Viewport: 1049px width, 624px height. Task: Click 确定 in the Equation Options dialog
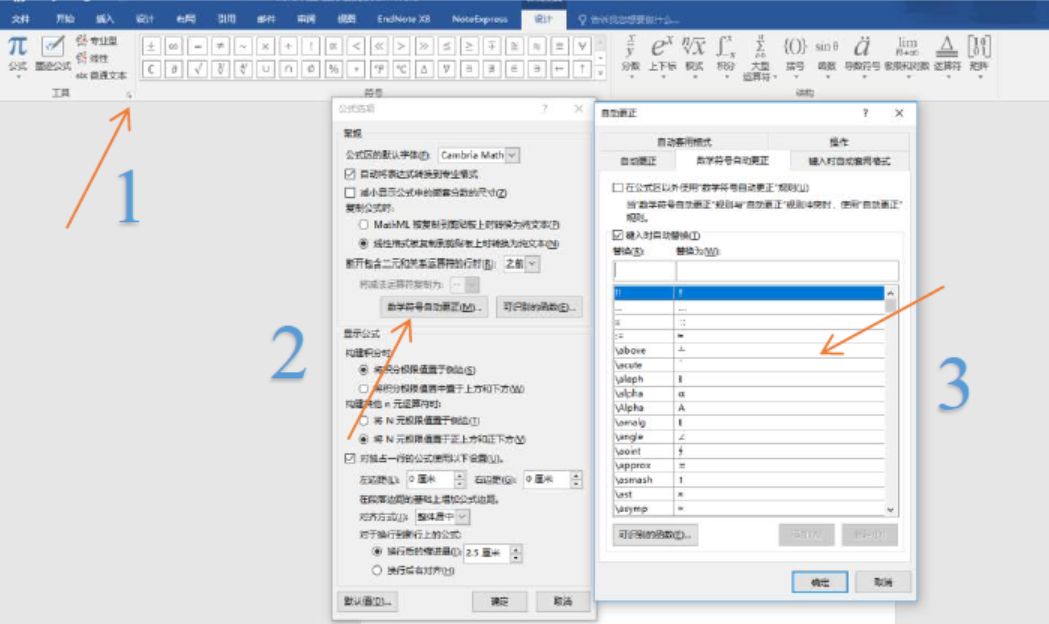tap(499, 601)
